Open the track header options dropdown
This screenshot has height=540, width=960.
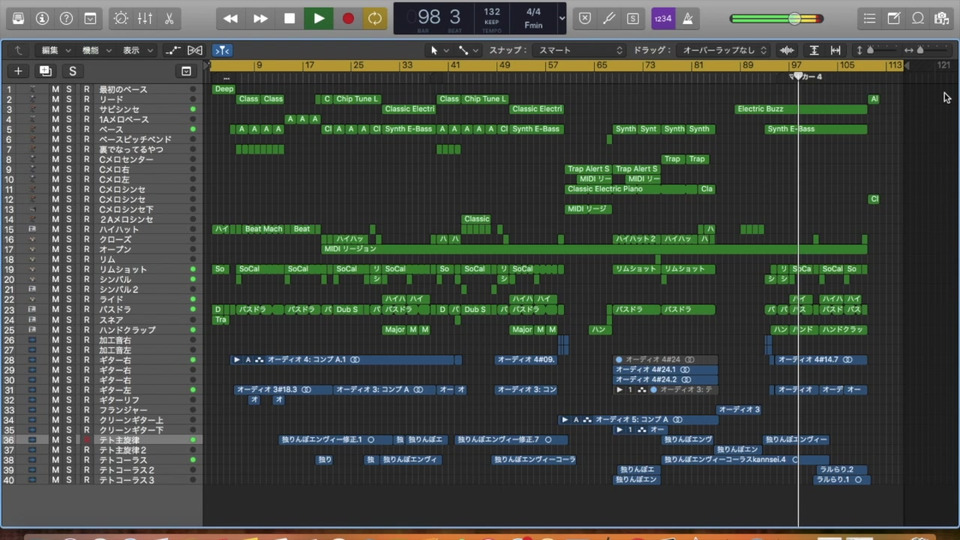[x=186, y=71]
